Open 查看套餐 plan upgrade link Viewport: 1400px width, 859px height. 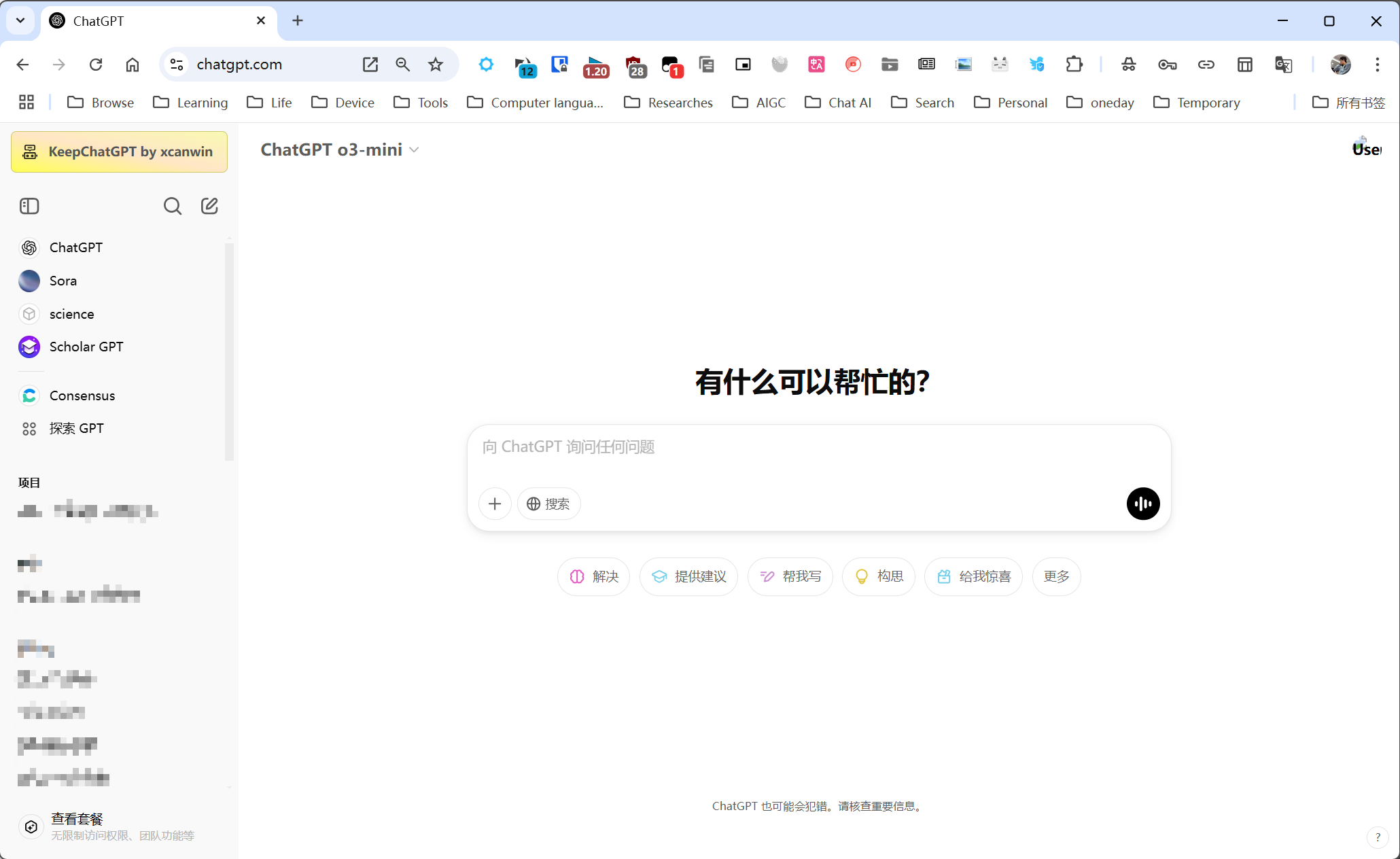[x=118, y=826]
